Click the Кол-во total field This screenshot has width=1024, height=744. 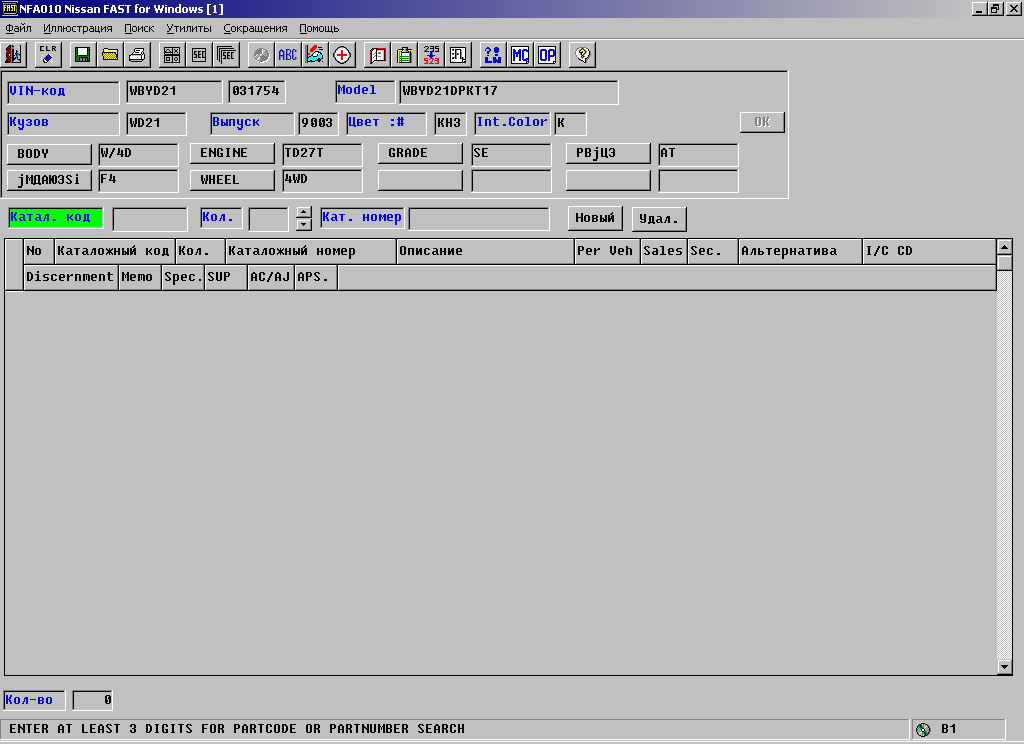click(x=92, y=700)
